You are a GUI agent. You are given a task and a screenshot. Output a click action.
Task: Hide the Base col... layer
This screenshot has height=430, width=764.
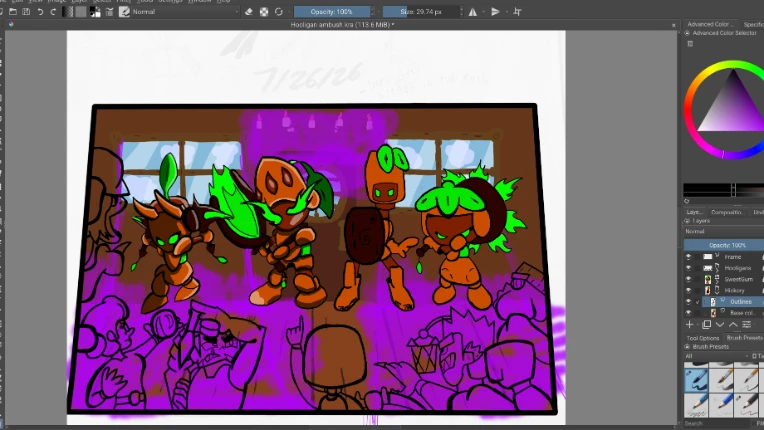coord(688,313)
